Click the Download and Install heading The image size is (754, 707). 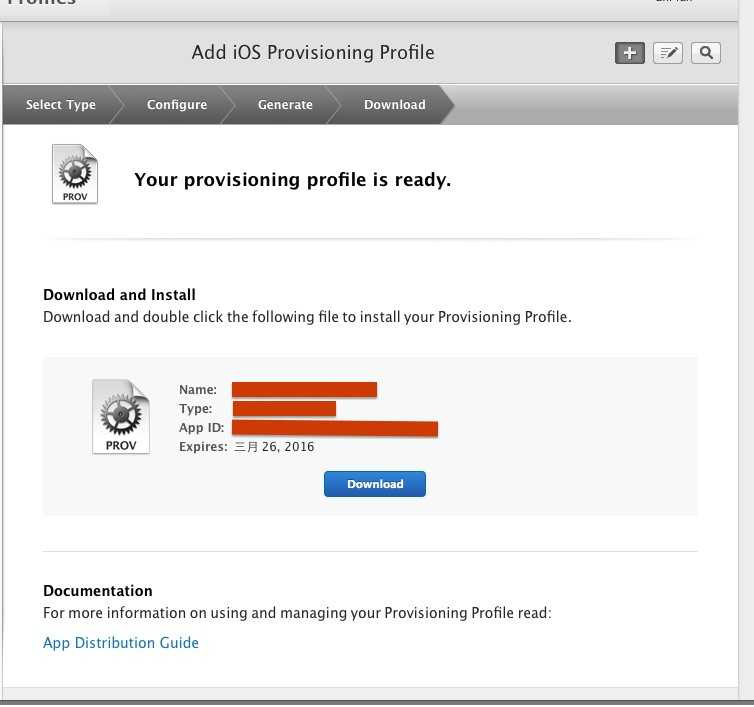(119, 295)
